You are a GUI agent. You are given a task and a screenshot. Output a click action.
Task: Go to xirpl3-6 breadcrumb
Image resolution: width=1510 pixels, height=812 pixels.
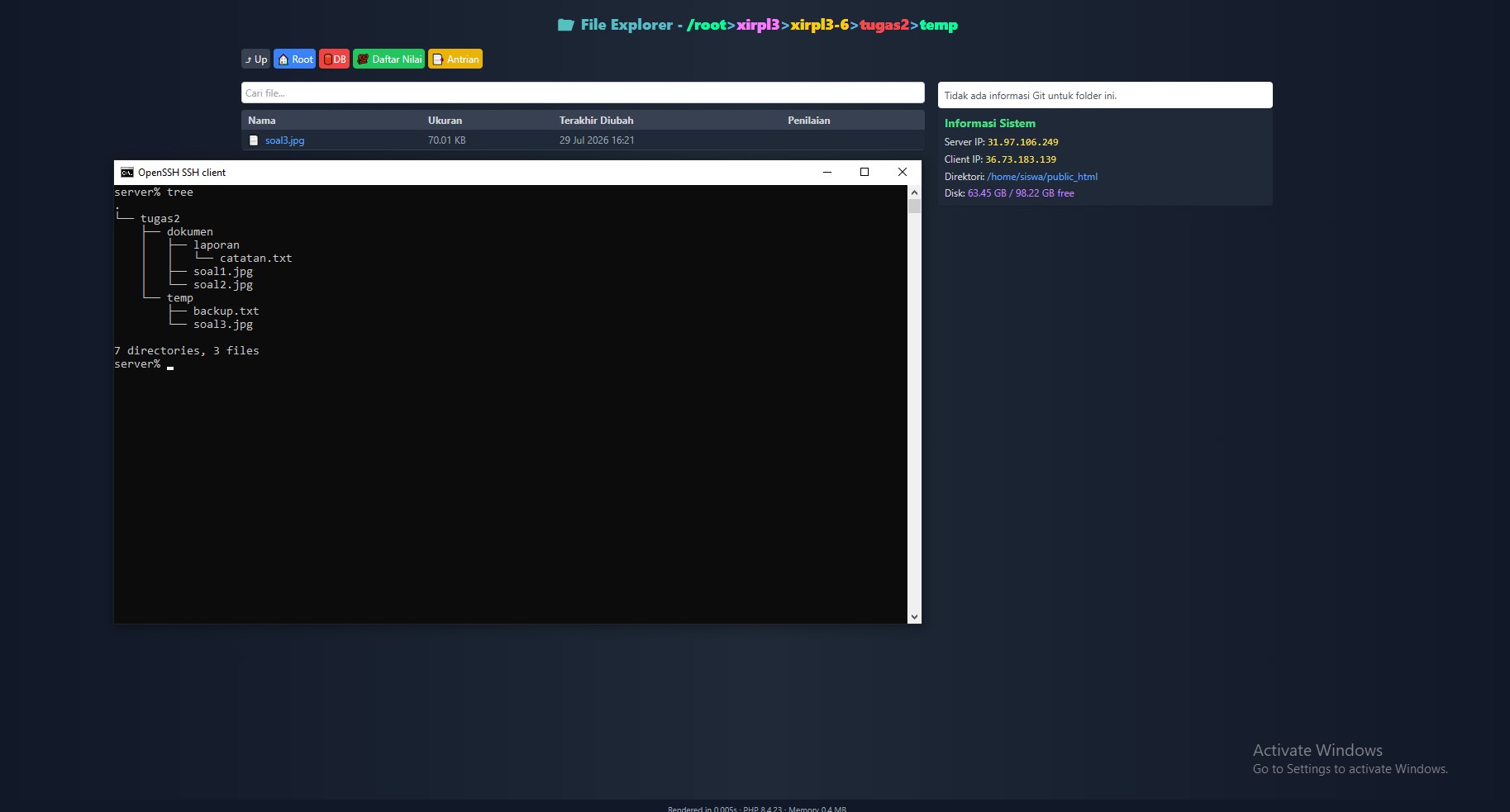pos(819,25)
